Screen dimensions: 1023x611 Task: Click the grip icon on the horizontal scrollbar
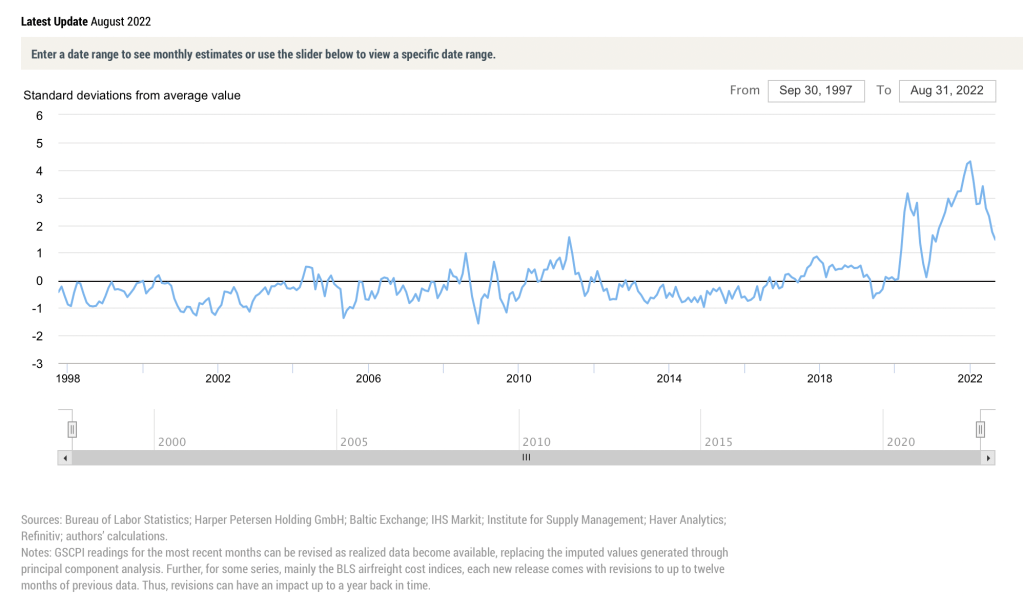526,458
